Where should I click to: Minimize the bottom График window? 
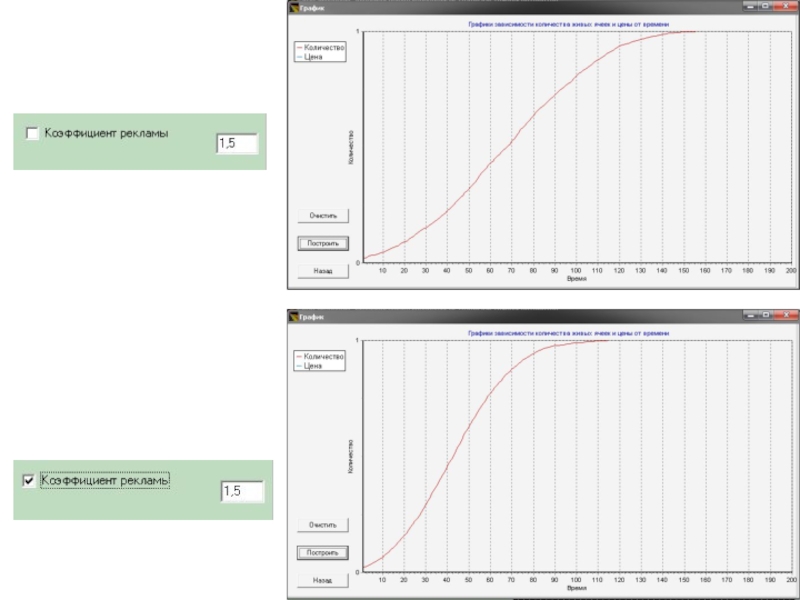[x=750, y=315]
